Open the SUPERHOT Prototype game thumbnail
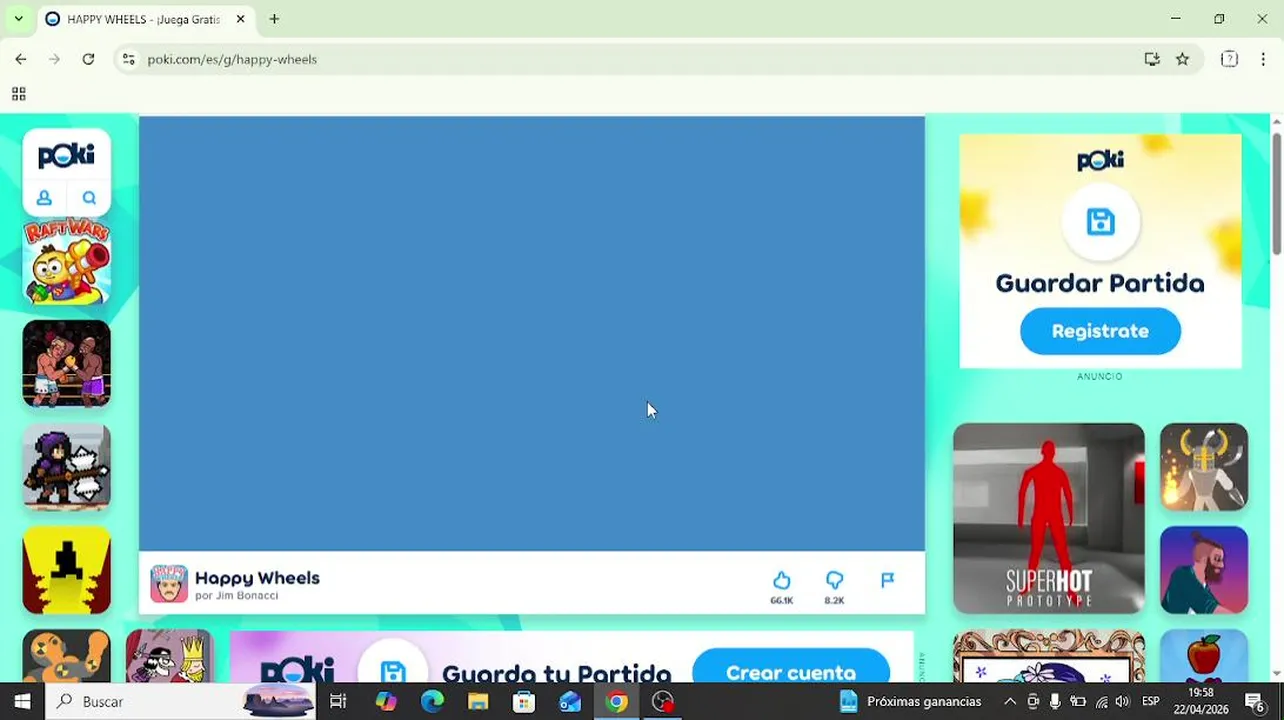The width and height of the screenshot is (1284, 720). click(1048, 518)
